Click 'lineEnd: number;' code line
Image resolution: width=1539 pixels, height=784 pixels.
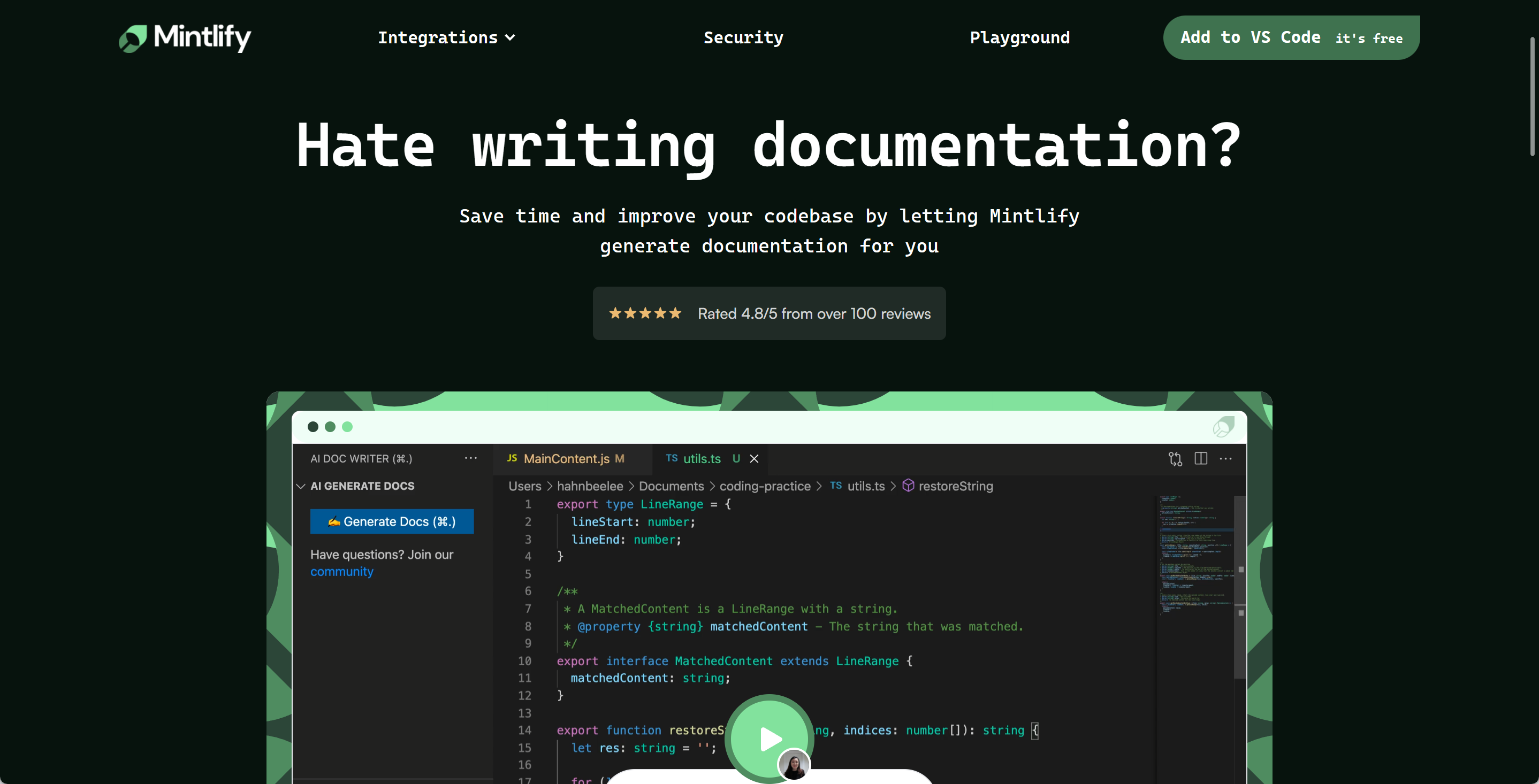pos(626,539)
